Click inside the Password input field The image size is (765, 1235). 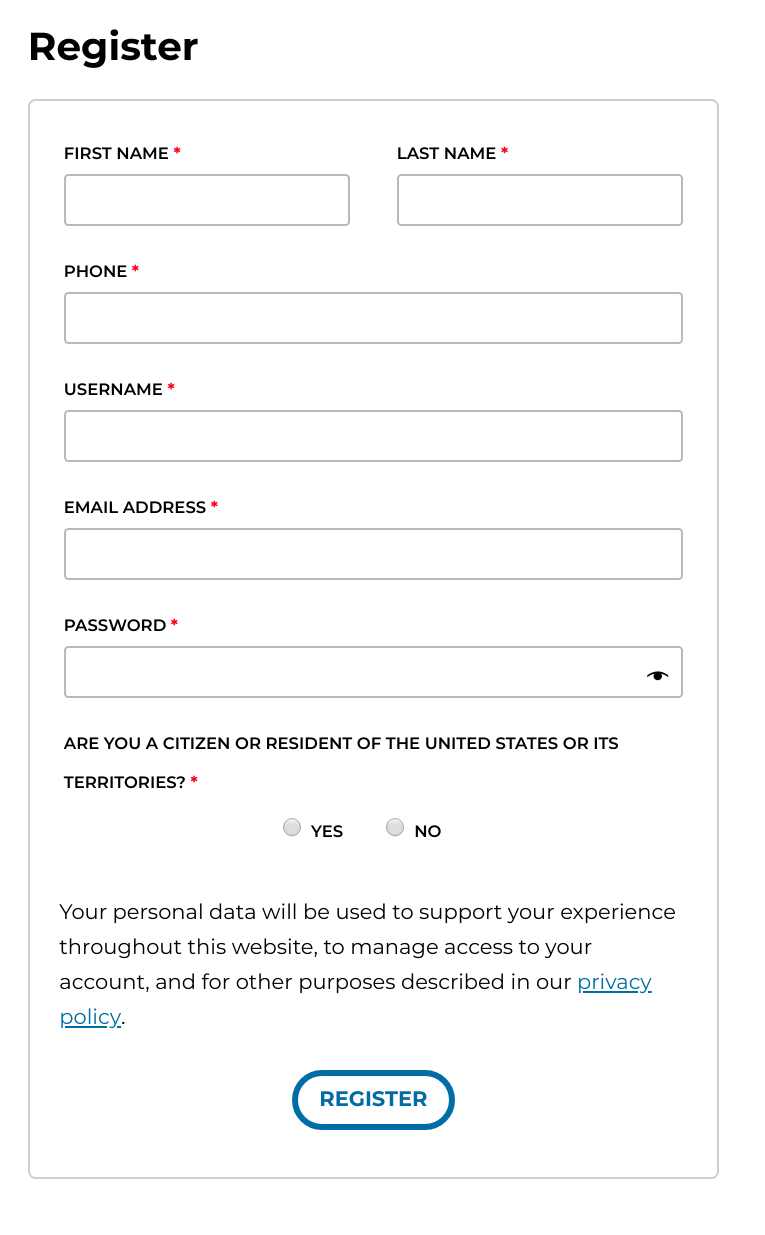[350, 672]
